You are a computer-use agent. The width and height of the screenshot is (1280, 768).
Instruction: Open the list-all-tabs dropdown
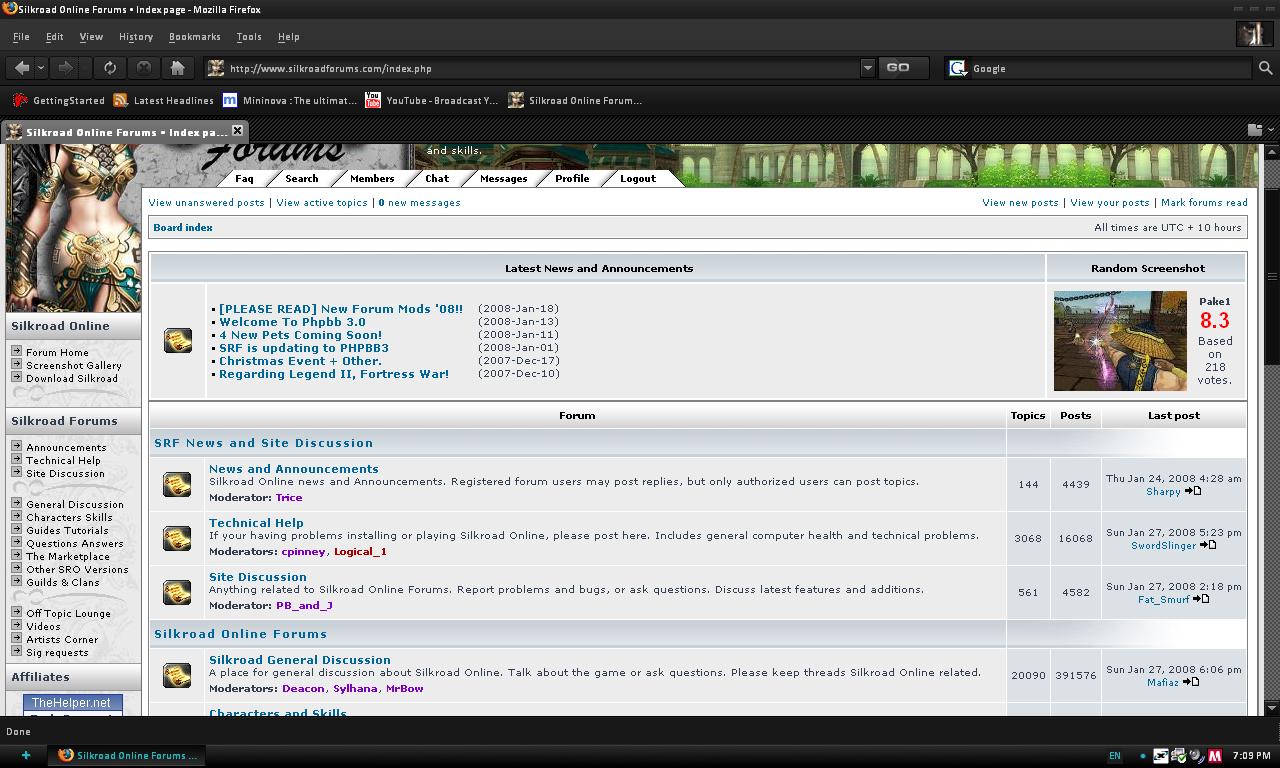(x=1255, y=130)
